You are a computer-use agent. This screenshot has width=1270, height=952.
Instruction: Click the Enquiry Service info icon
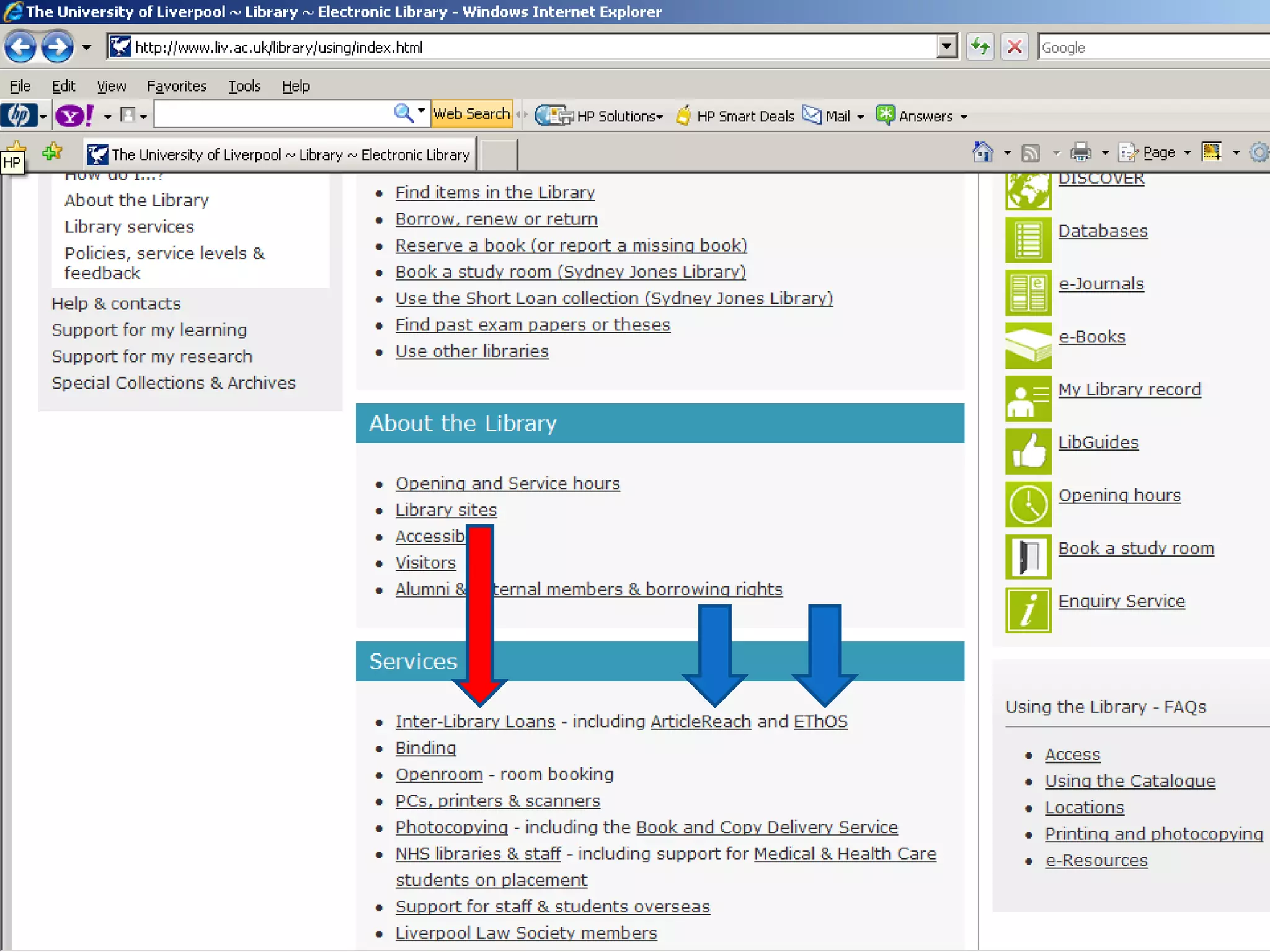(1028, 610)
